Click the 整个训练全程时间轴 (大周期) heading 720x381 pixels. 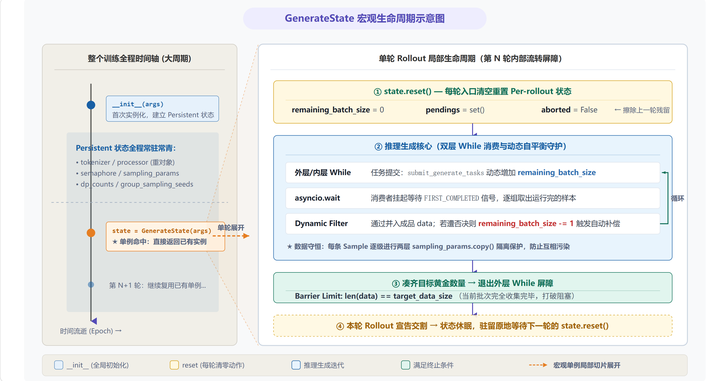[x=140, y=58]
